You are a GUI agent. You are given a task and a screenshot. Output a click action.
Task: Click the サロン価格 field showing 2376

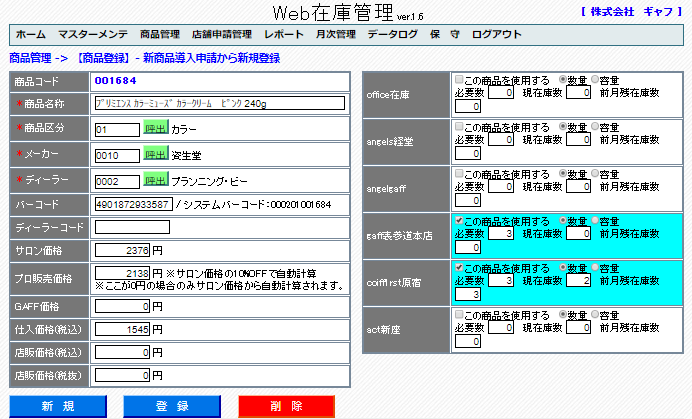pos(122,250)
